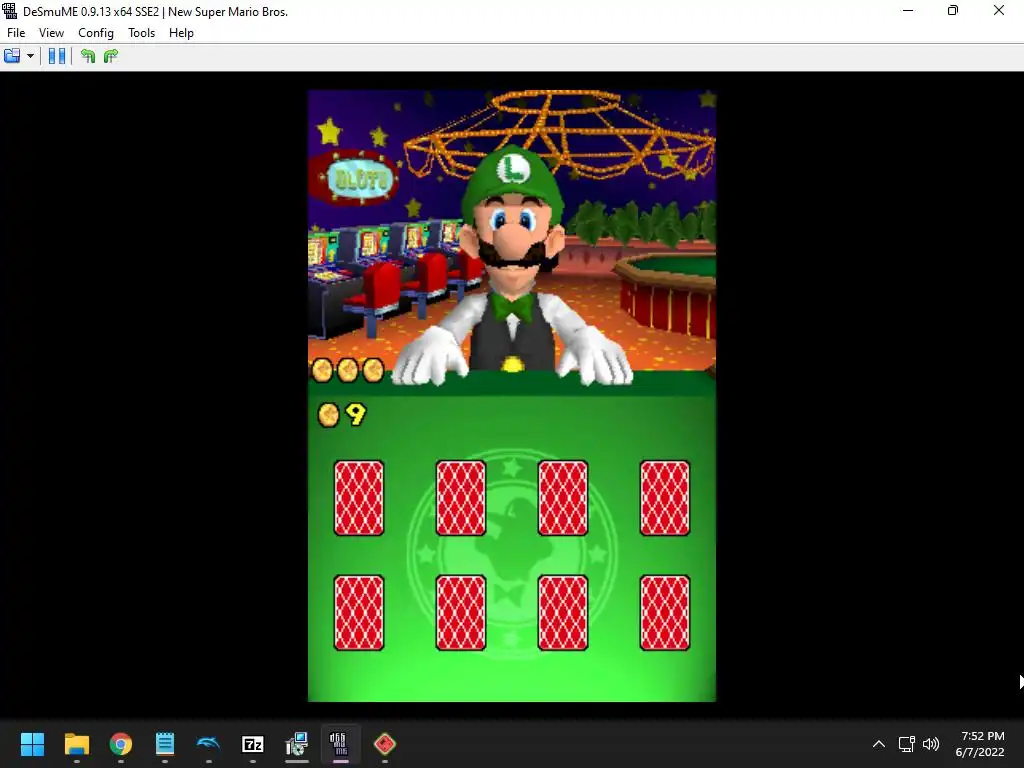1024x768 pixels.
Task: Open the View menu
Action: [x=51, y=33]
